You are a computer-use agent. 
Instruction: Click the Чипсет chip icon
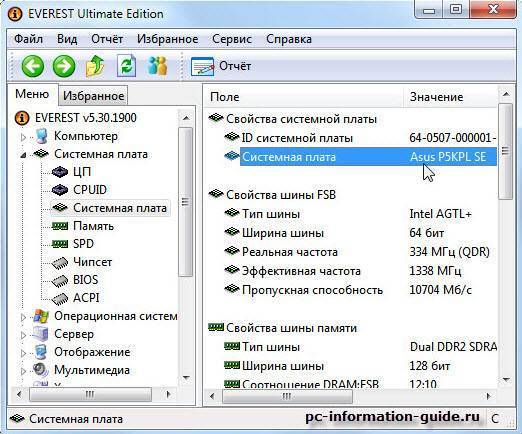pyautogui.click(x=60, y=263)
